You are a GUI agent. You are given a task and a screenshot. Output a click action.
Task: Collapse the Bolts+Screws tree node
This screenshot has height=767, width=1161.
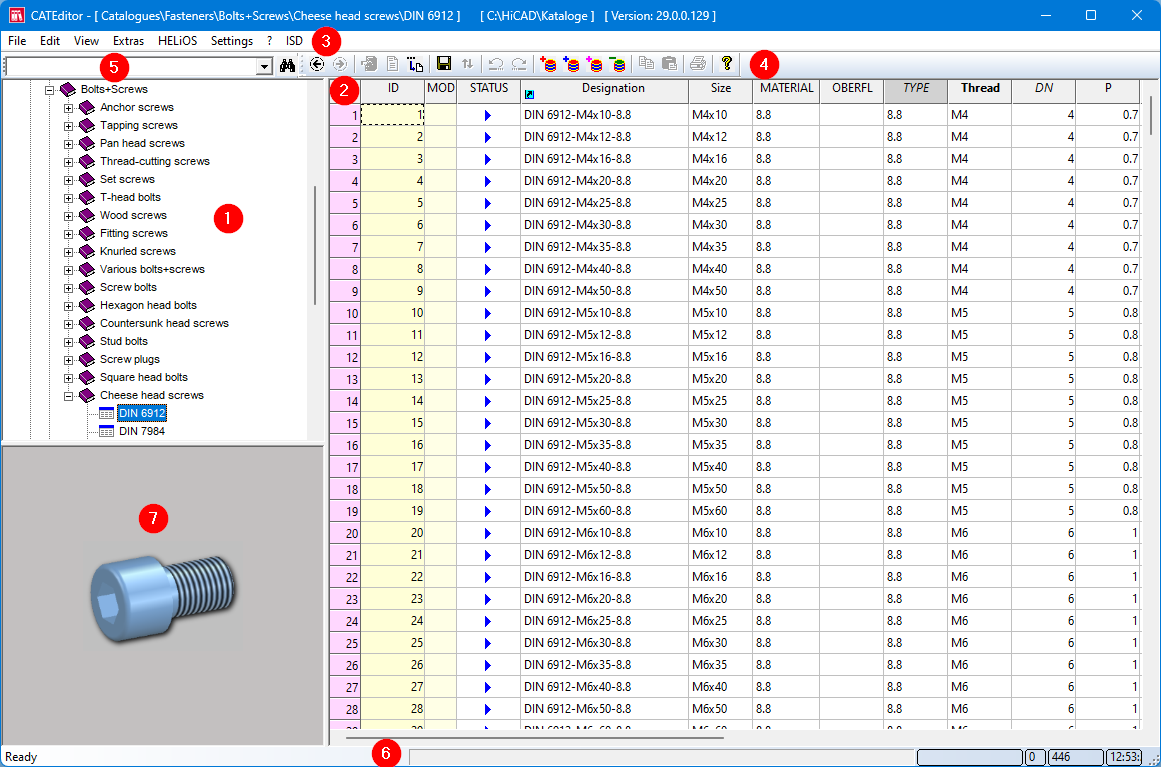click(x=50, y=90)
